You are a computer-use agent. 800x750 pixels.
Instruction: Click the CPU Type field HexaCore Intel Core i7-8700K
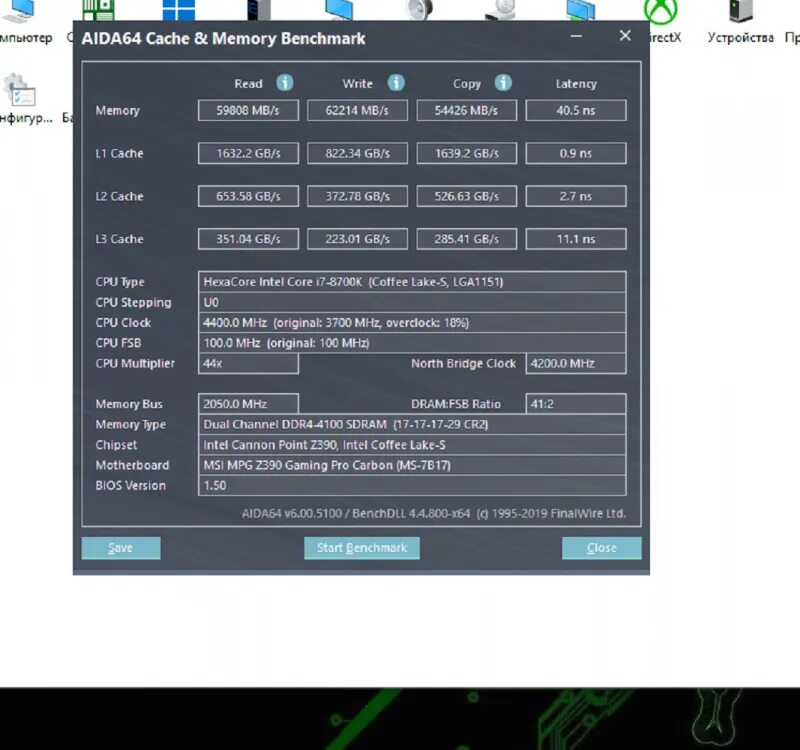pos(412,282)
